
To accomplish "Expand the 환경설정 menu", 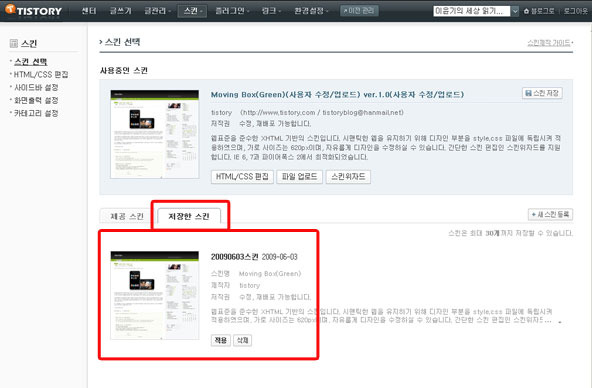I will (311, 11).
